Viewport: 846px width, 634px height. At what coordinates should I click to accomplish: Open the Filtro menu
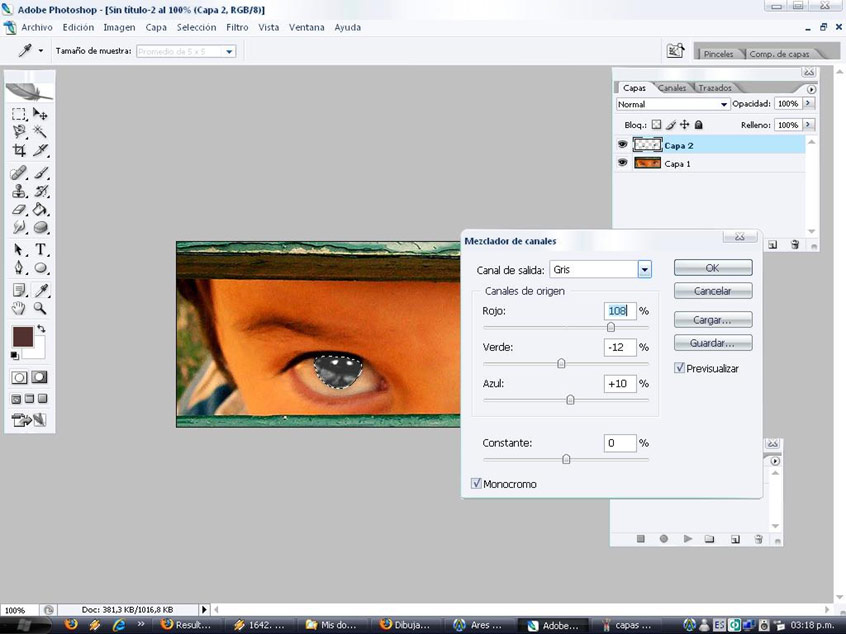(236, 27)
